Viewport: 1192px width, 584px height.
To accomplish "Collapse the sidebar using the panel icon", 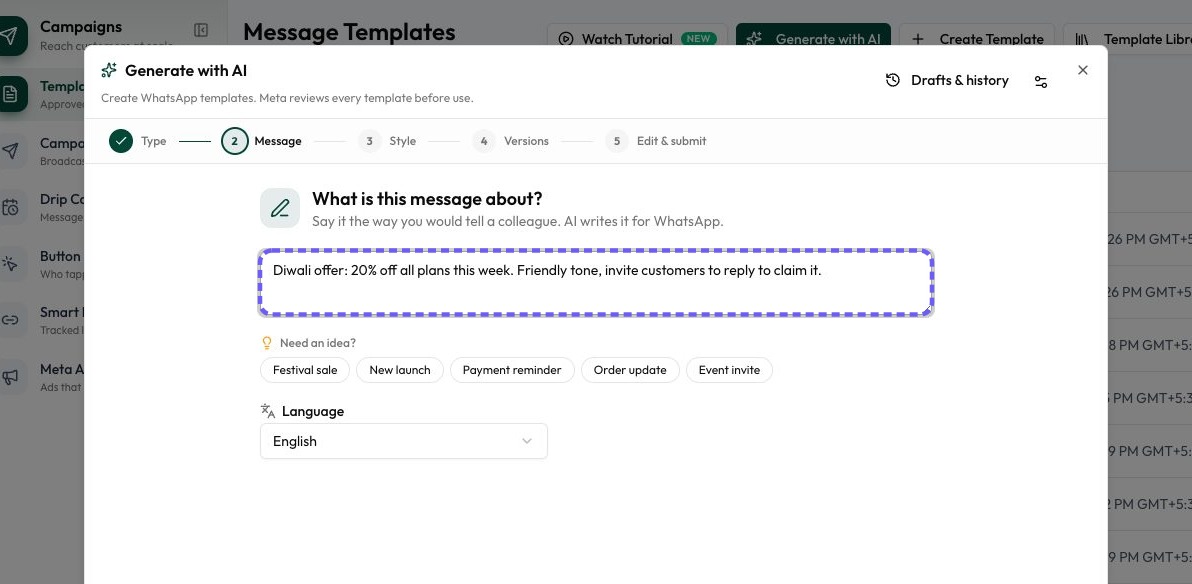I will coord(201,30).
